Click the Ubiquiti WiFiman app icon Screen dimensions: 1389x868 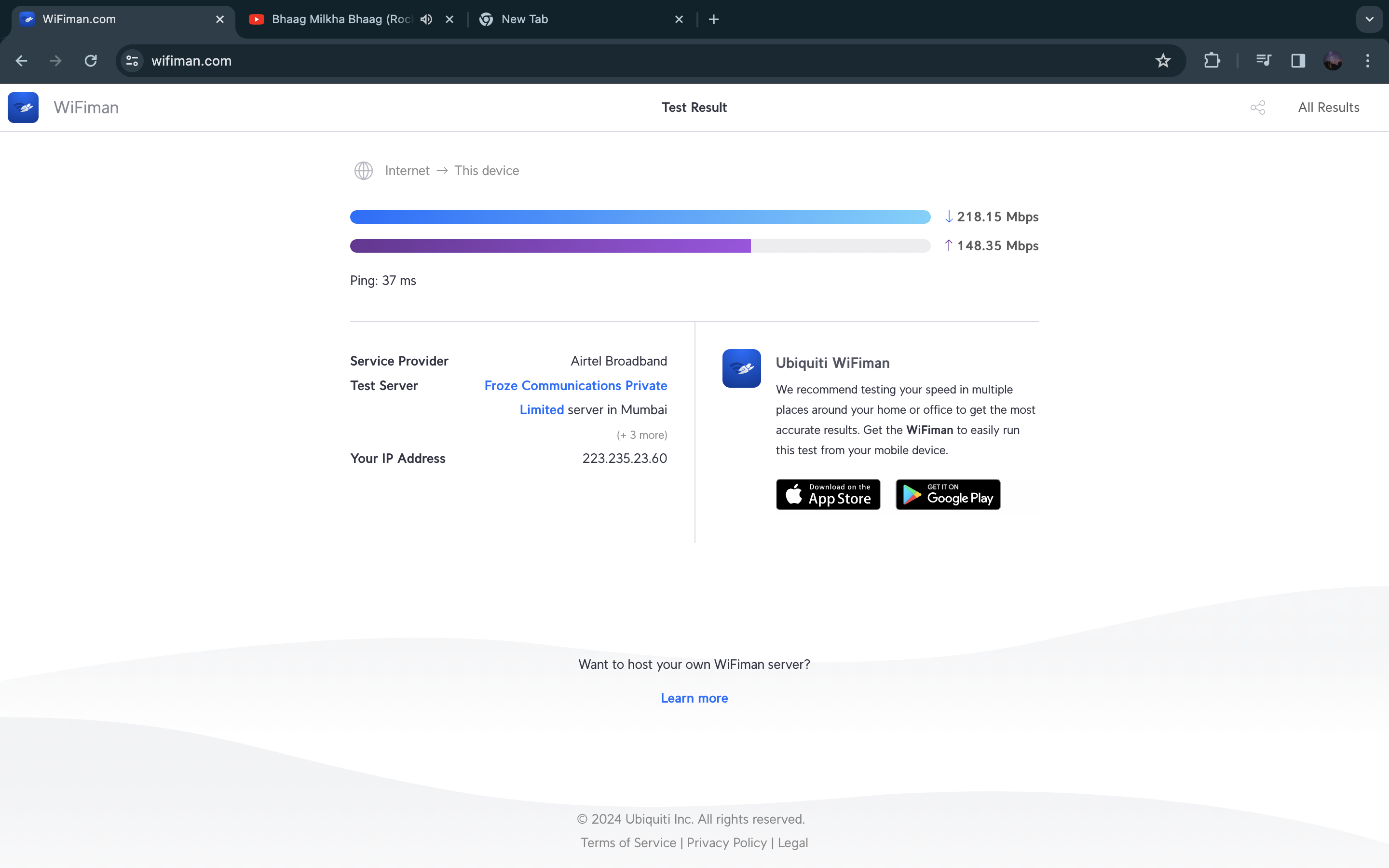[x=742, y=368]
